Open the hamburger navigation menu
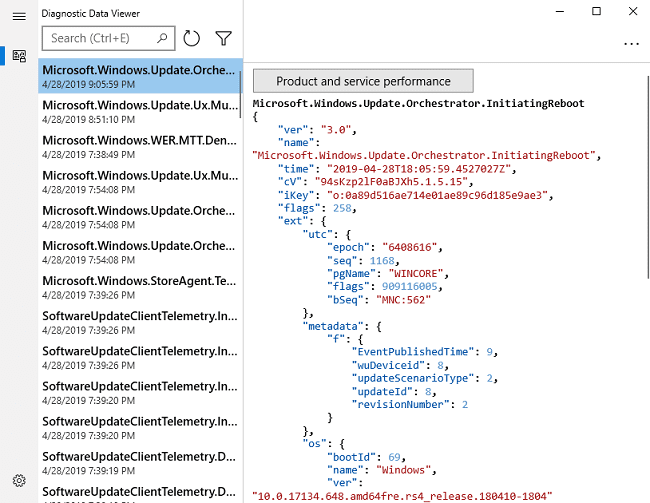 (x=19, y=17)
